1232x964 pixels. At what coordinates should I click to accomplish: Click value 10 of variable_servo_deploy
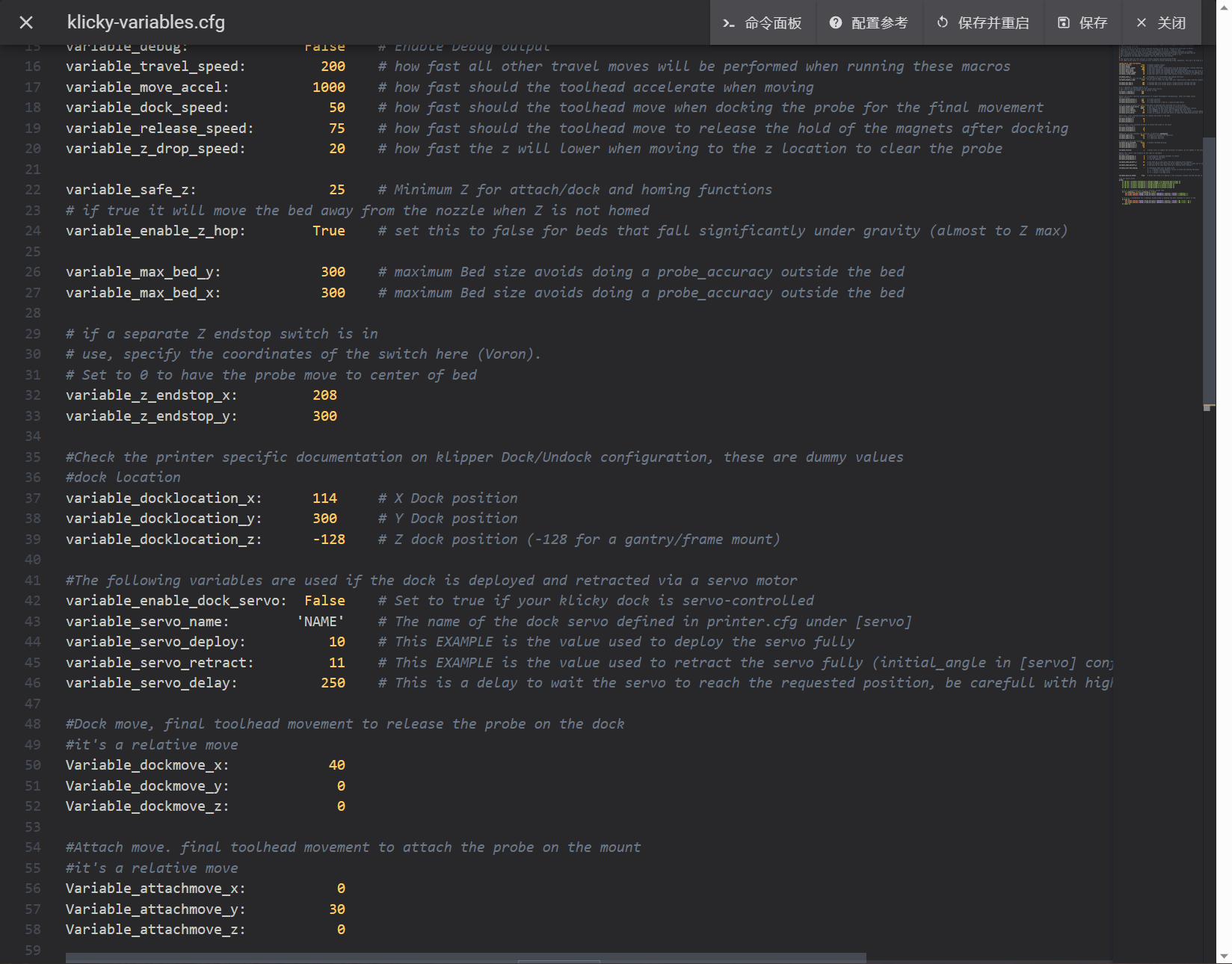click(x=337, y=642)
